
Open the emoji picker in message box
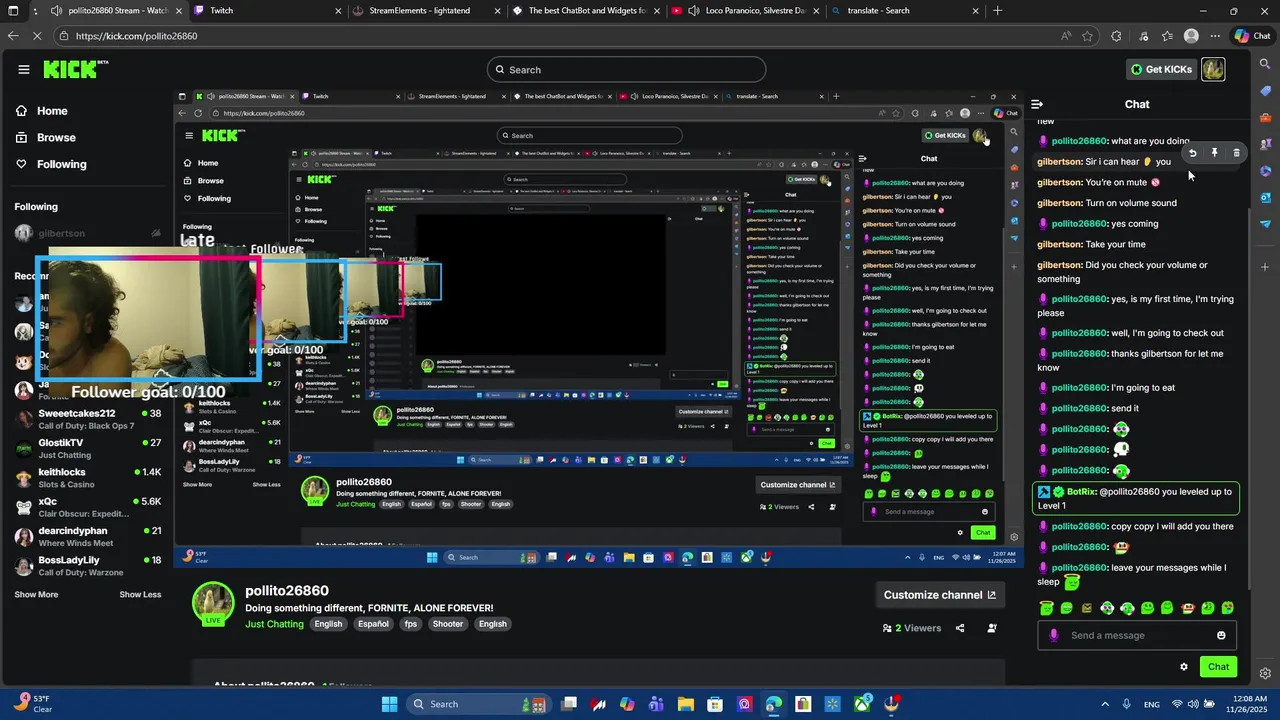tap(1221, 635)
